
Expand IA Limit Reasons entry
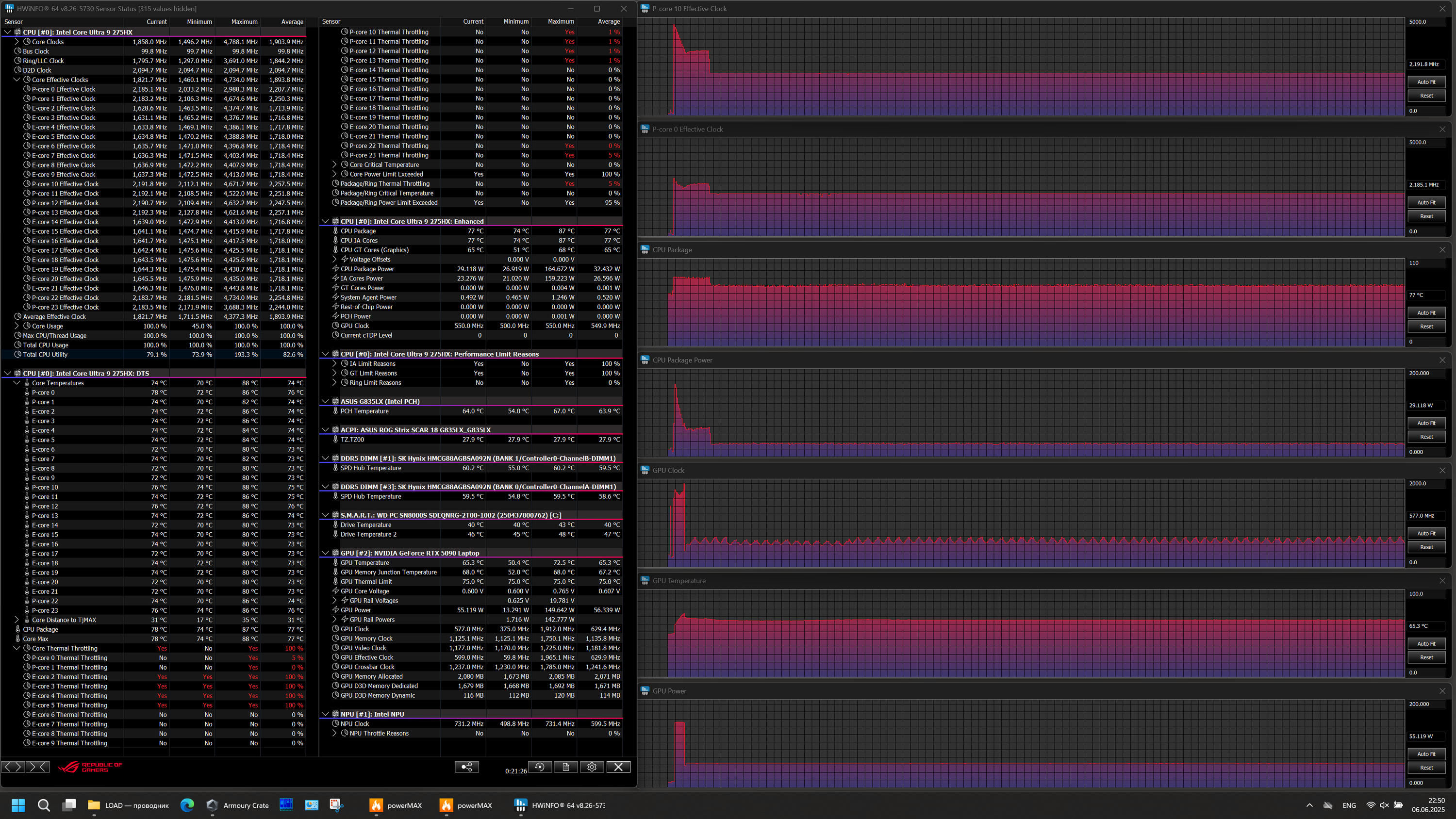[x=334, y=363]
